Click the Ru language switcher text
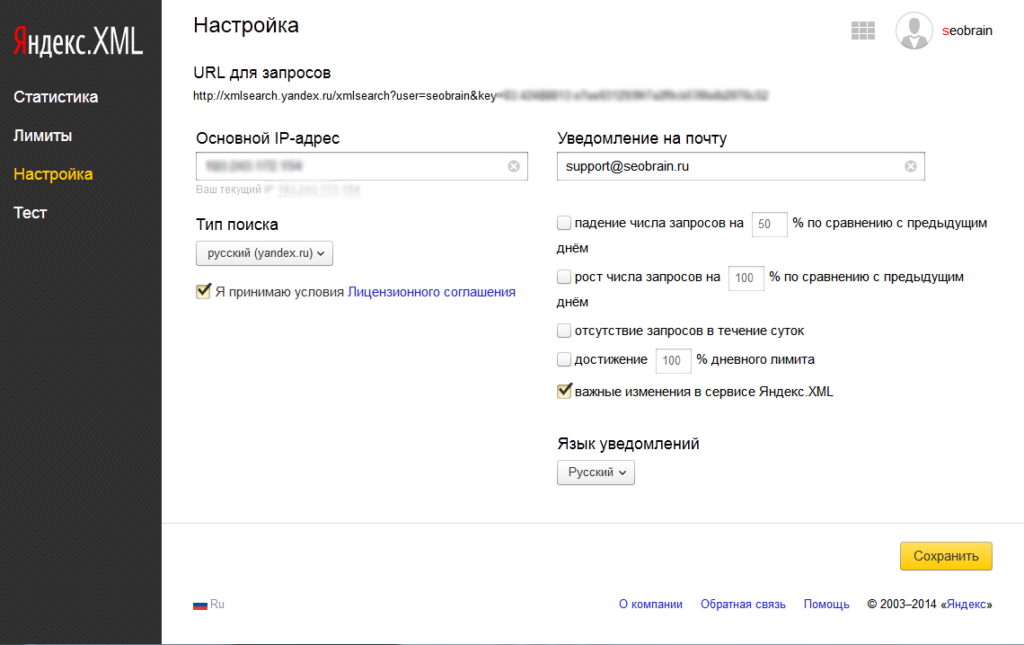 pyautogui.click(x=217, y=605)
